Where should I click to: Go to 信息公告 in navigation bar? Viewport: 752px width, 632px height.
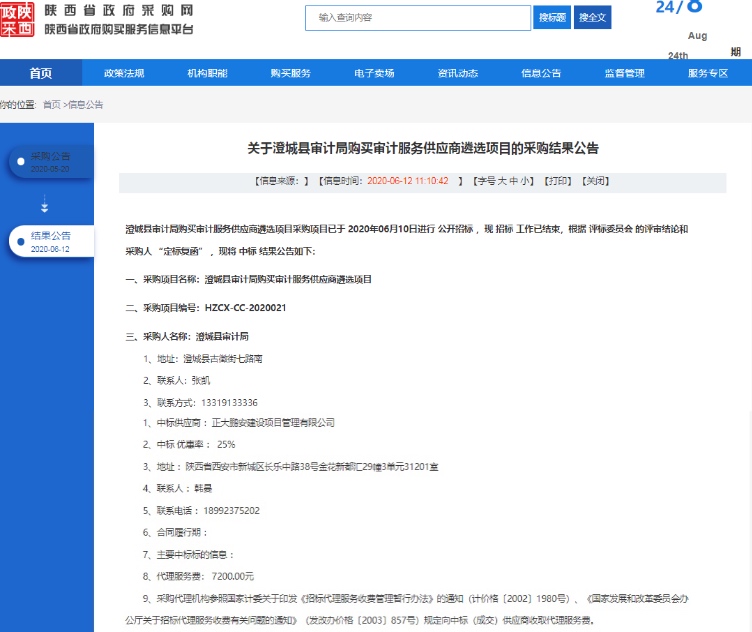pyautogui.click(x=541, y=73)
